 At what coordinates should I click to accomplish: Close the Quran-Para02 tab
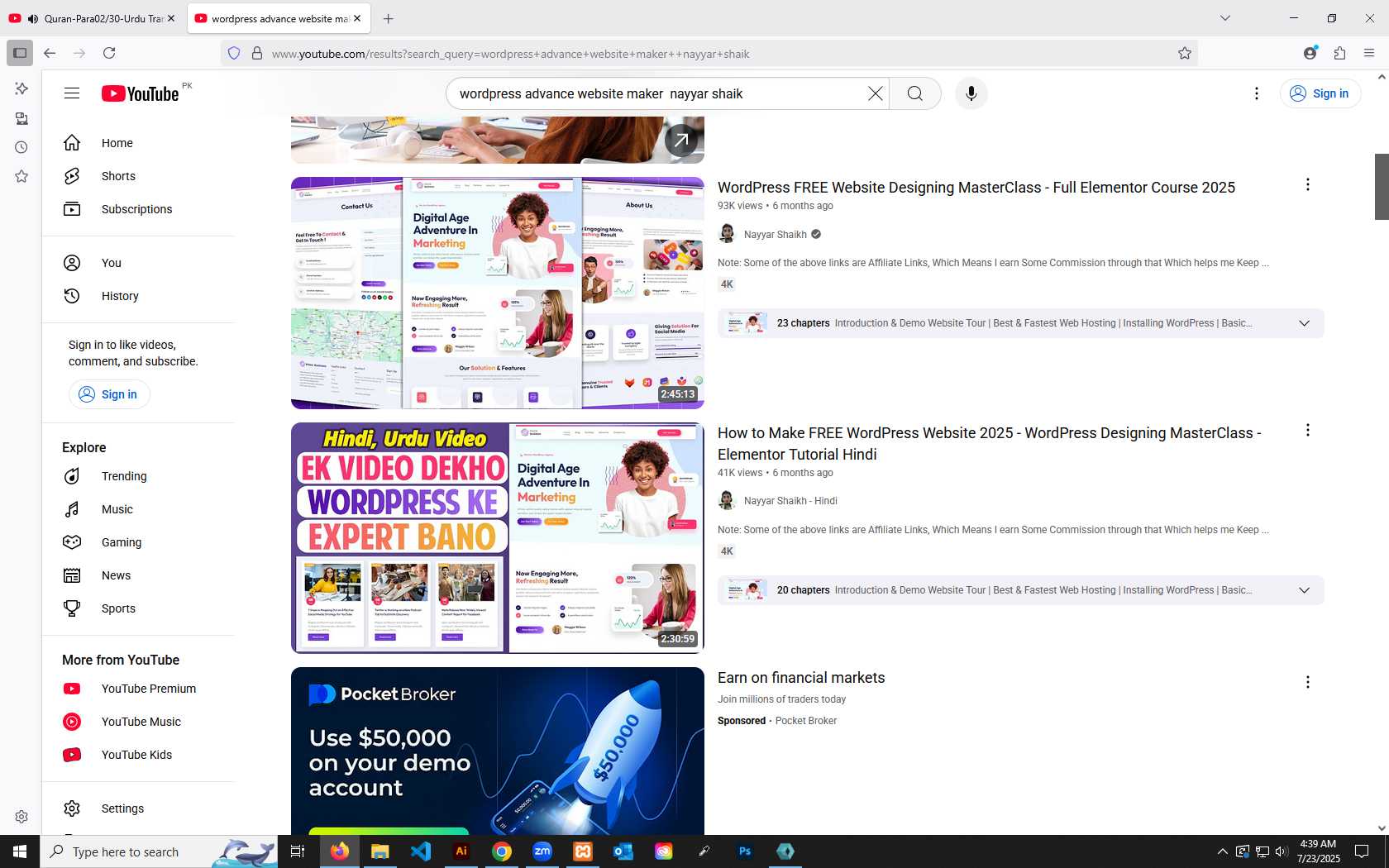point(171,18)
